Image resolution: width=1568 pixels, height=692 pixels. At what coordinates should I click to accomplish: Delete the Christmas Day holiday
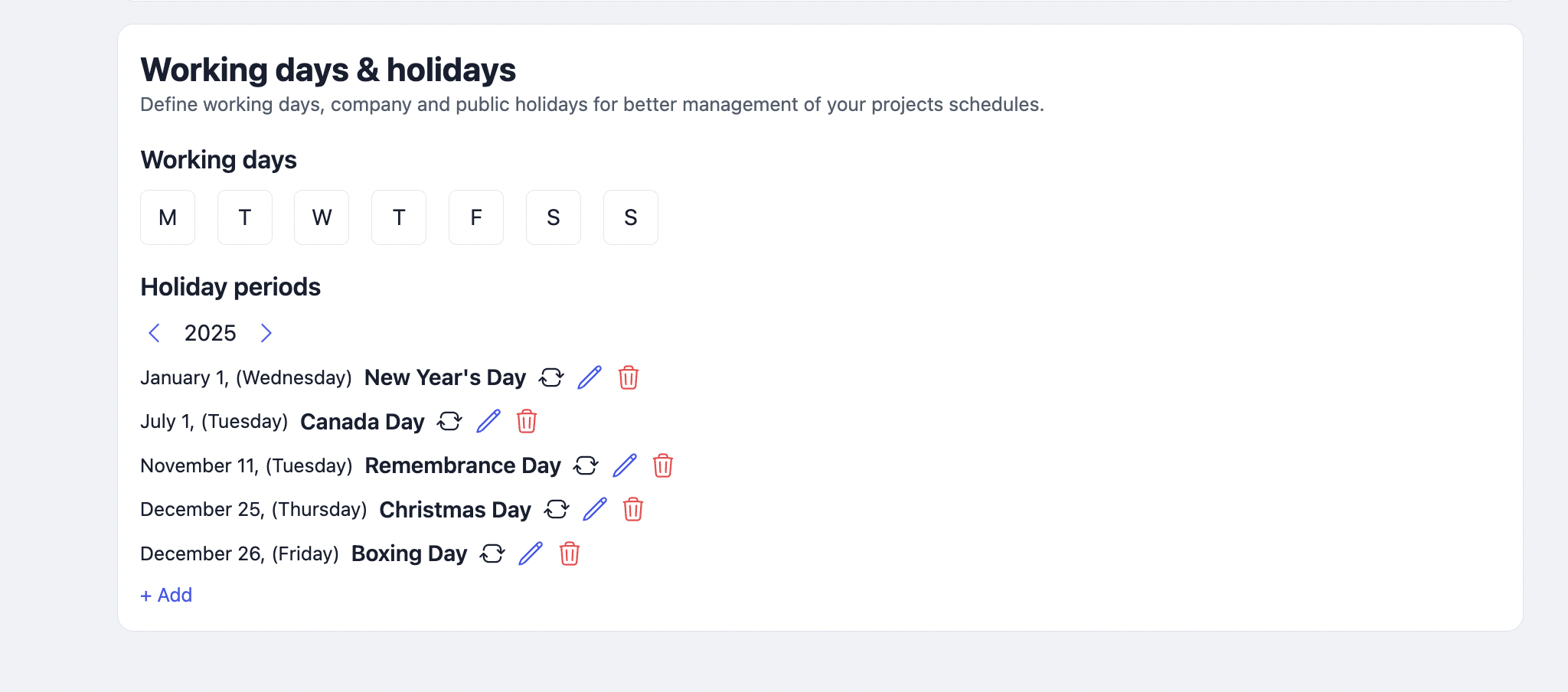[x=633, y=509]
